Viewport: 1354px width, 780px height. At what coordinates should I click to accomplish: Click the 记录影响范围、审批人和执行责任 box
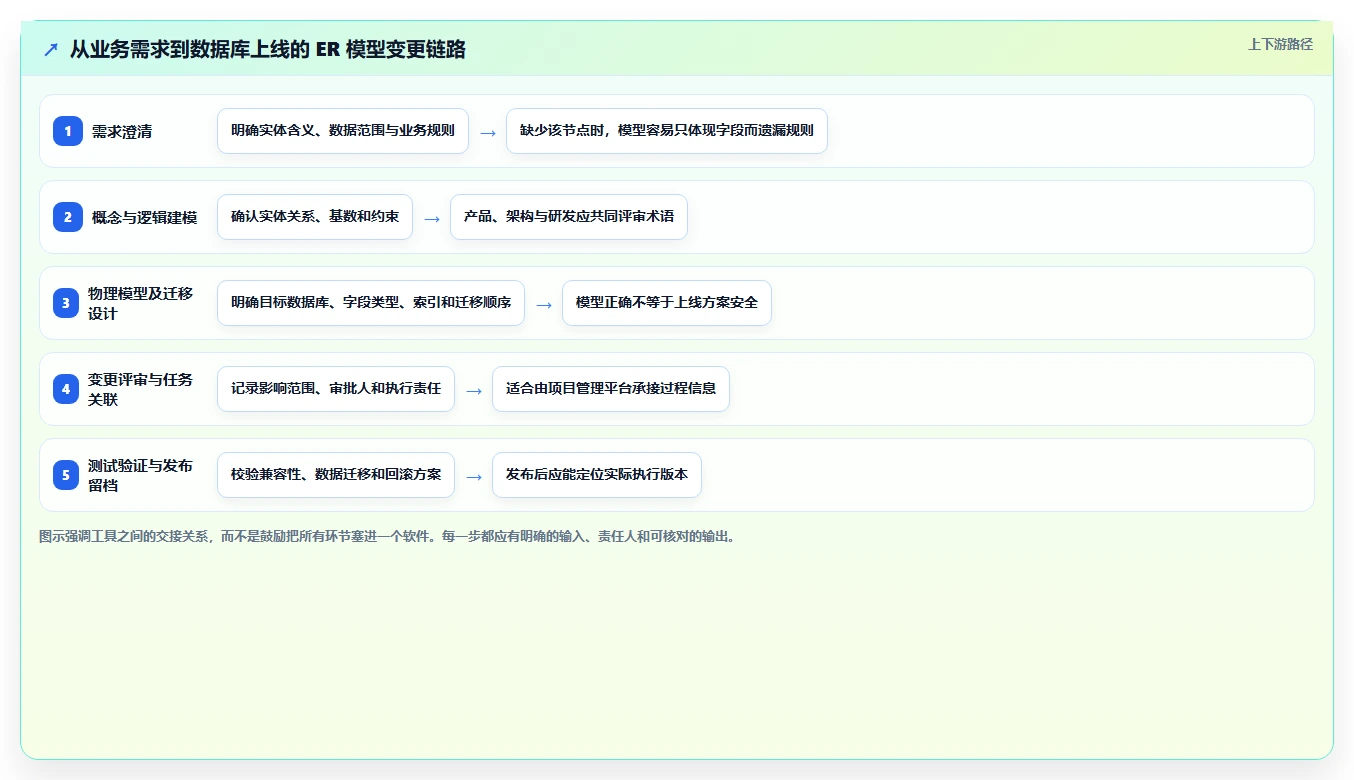coord(336,389)
